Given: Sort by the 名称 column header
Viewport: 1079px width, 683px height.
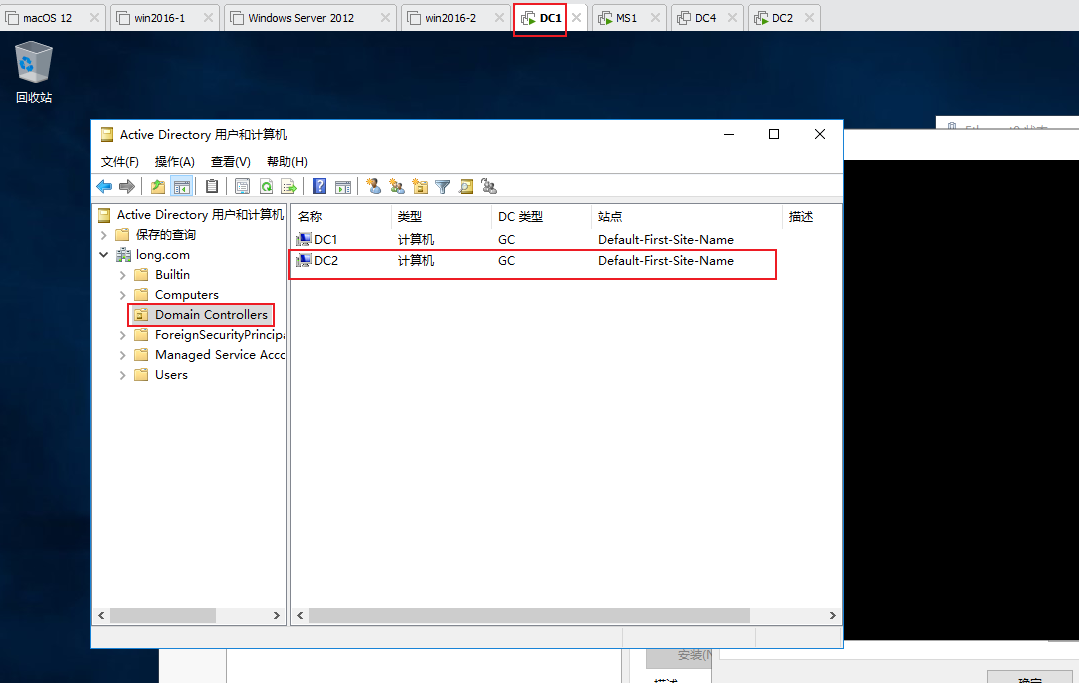Looking at the screenshot, I should (341, 217).
